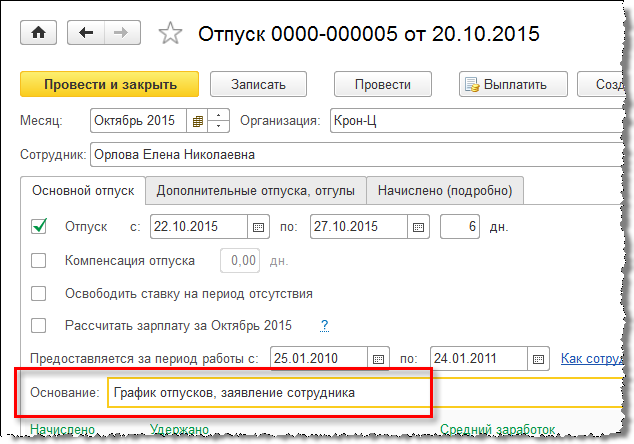Screen dimensions: 634x444
Task: Add document to favorites with star
Action: click(170, 33)
